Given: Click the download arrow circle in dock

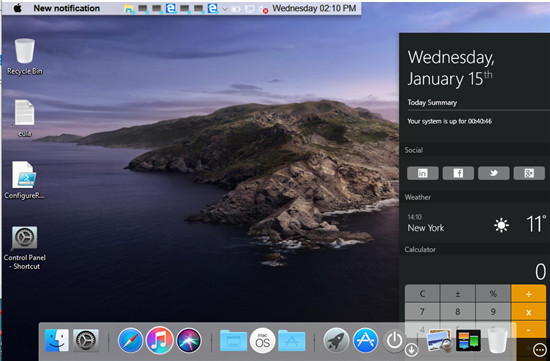Looking at the screenshot, I should point(411,350).
